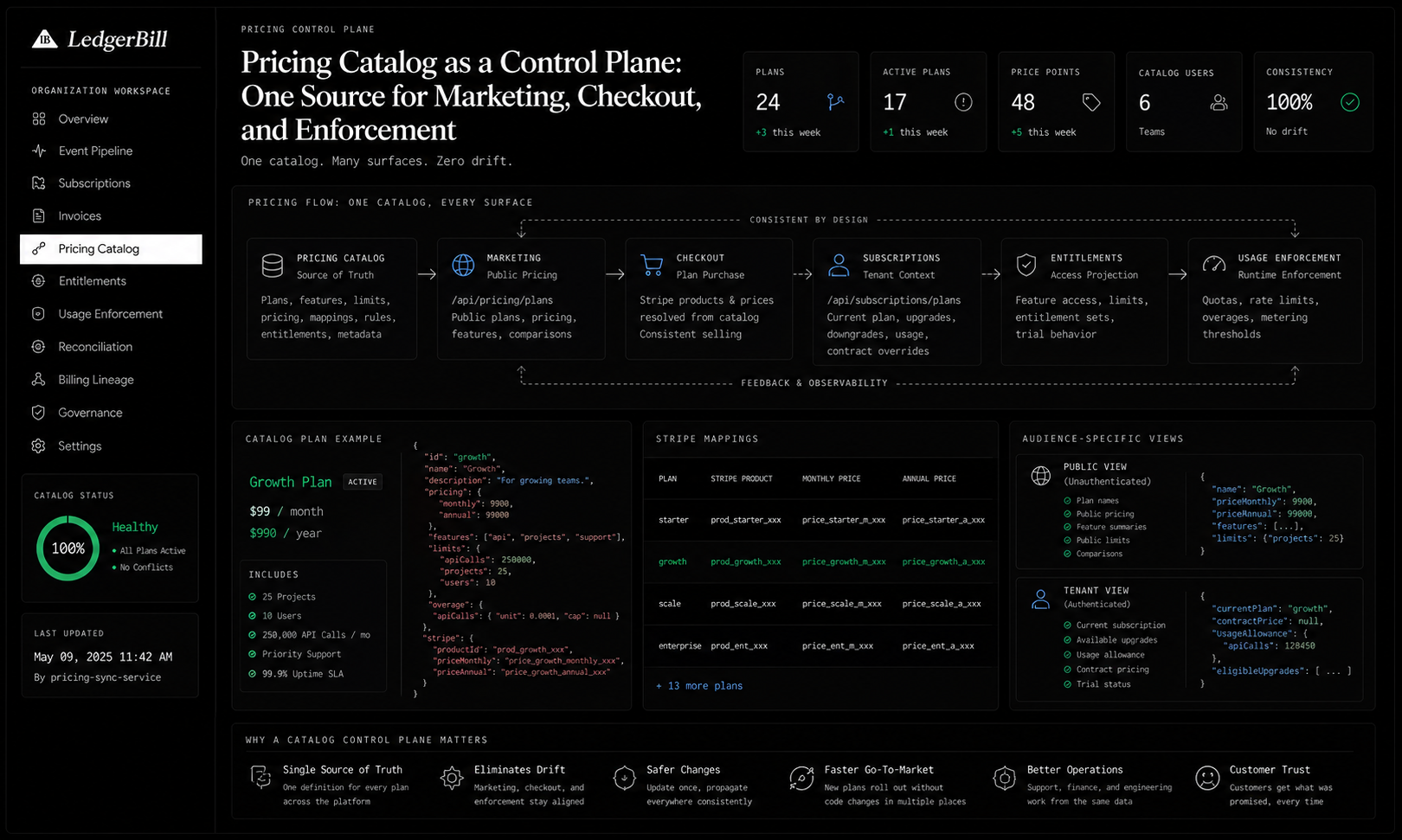
Task: Click the person icon beside Tenant View
Action: point(1041,599)
